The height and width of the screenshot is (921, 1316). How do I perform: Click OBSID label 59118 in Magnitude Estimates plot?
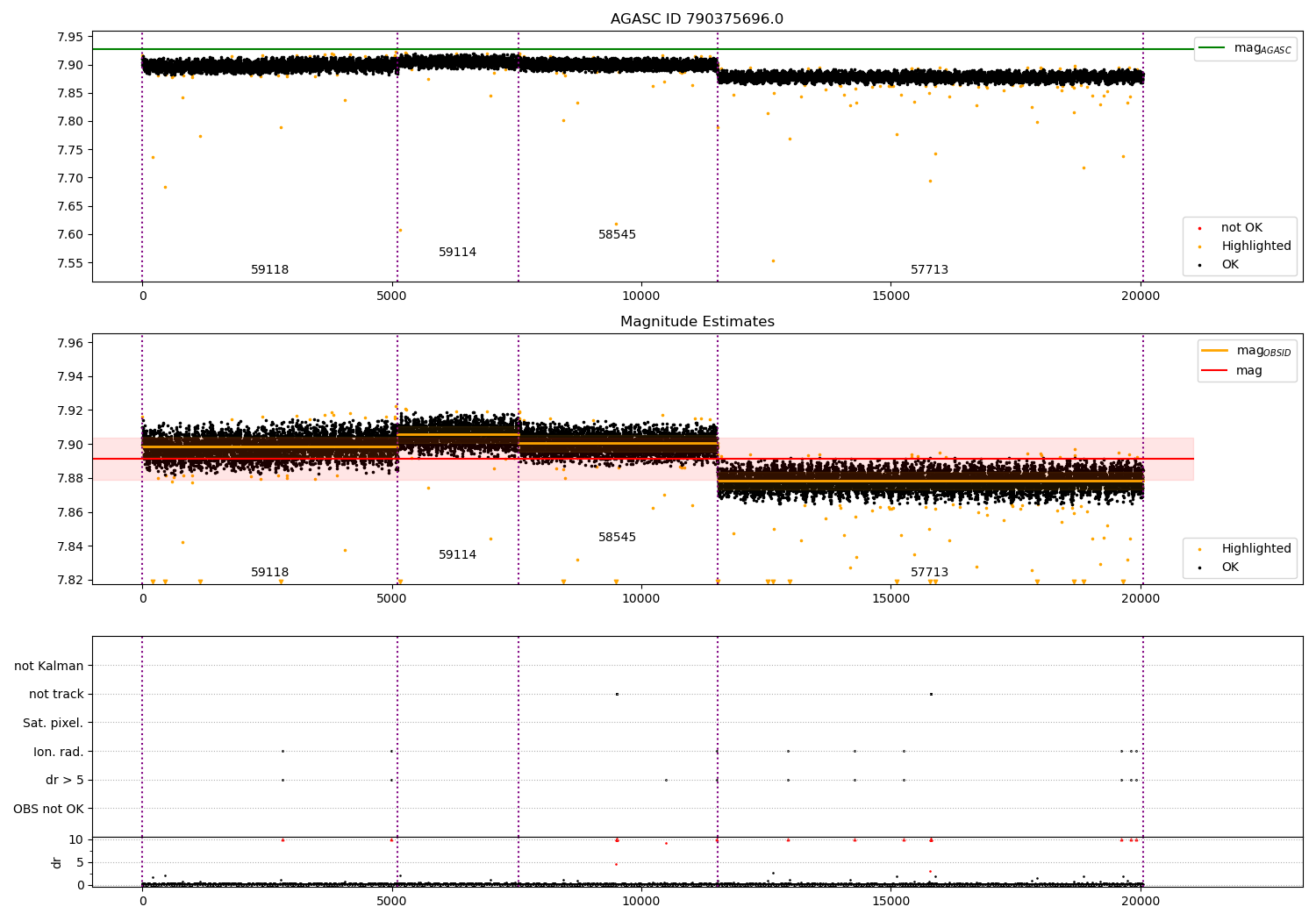tap(270, 573)
